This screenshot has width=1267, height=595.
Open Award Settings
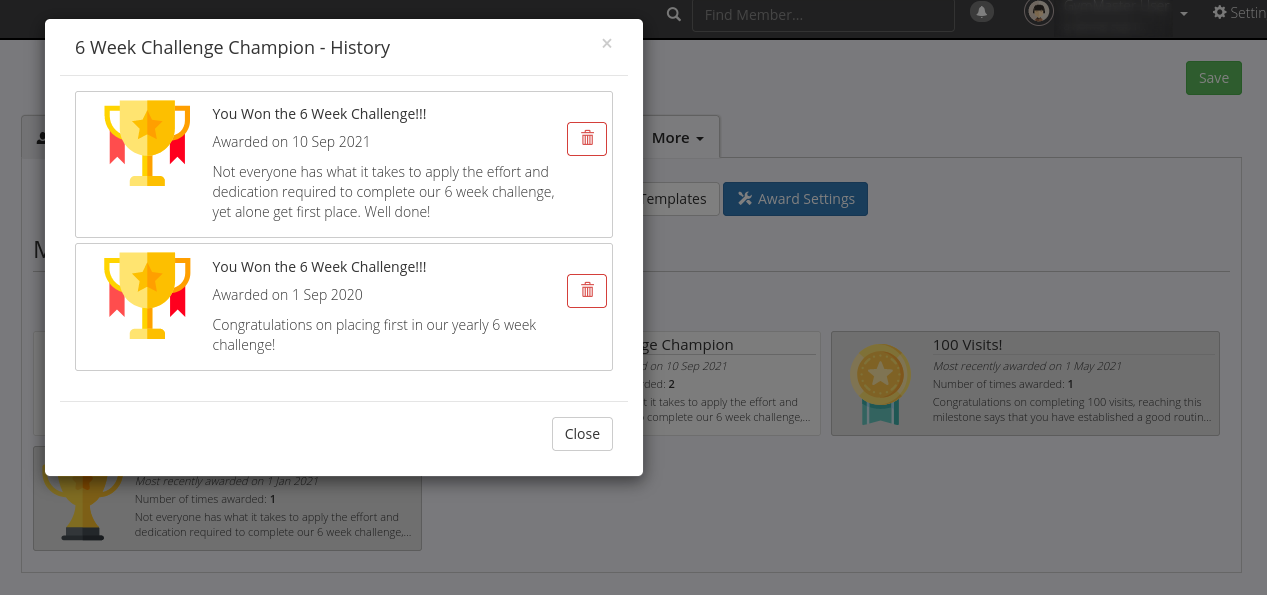[795, 199]
